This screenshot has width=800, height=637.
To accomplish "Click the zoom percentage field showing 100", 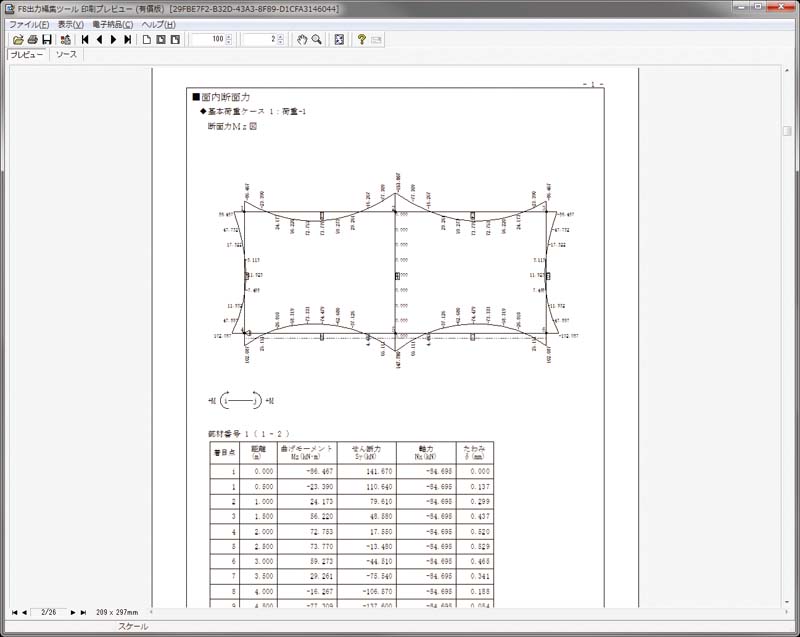I will 208,39.
